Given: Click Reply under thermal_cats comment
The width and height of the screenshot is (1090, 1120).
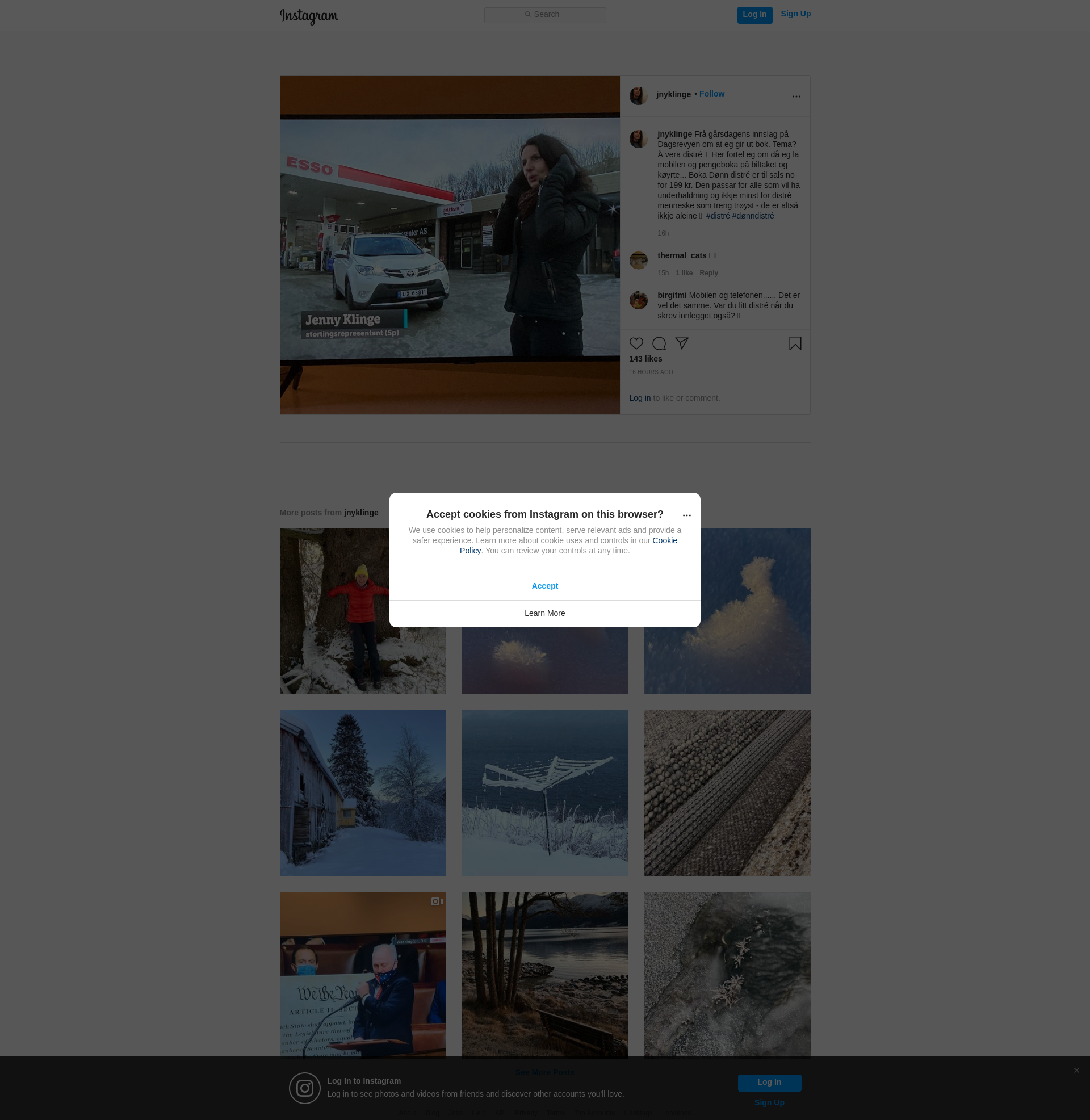Looking at the screenshot, I should click(x=708, y=273).
